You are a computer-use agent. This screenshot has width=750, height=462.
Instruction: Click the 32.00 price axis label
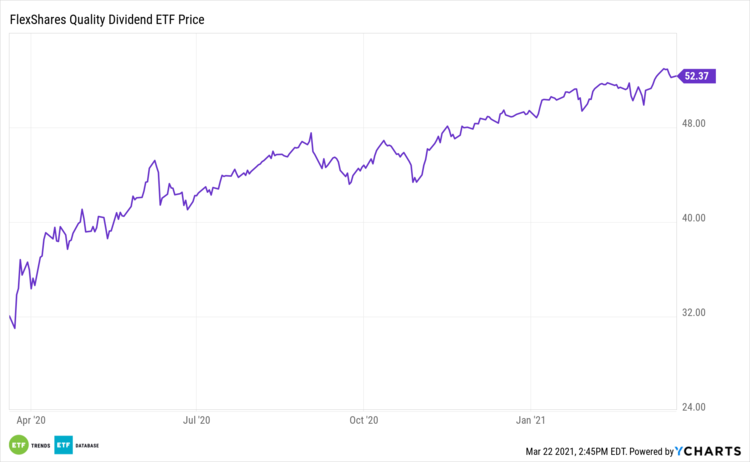694,313
